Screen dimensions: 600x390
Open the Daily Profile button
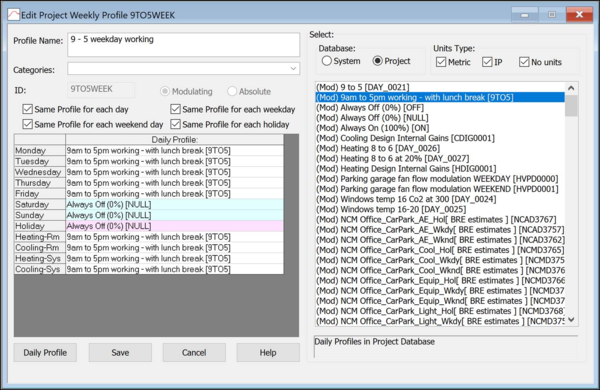point(45,352)
